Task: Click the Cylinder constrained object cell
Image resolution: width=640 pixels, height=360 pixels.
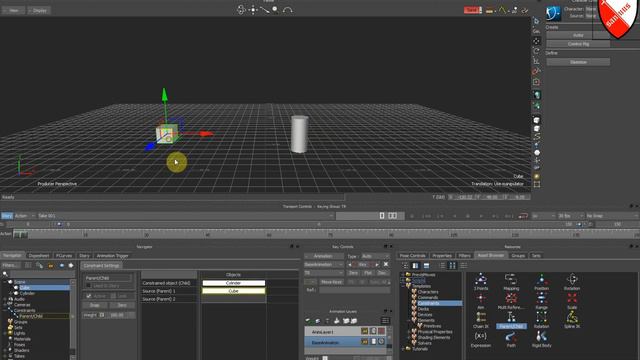Action: (233, 283)
